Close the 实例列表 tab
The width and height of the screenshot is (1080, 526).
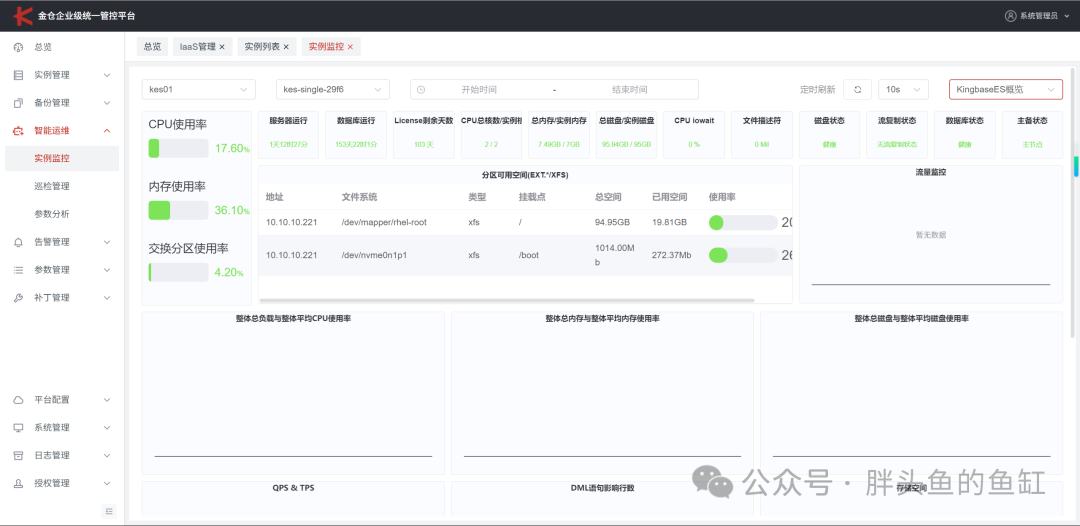(x=286, y=47)
